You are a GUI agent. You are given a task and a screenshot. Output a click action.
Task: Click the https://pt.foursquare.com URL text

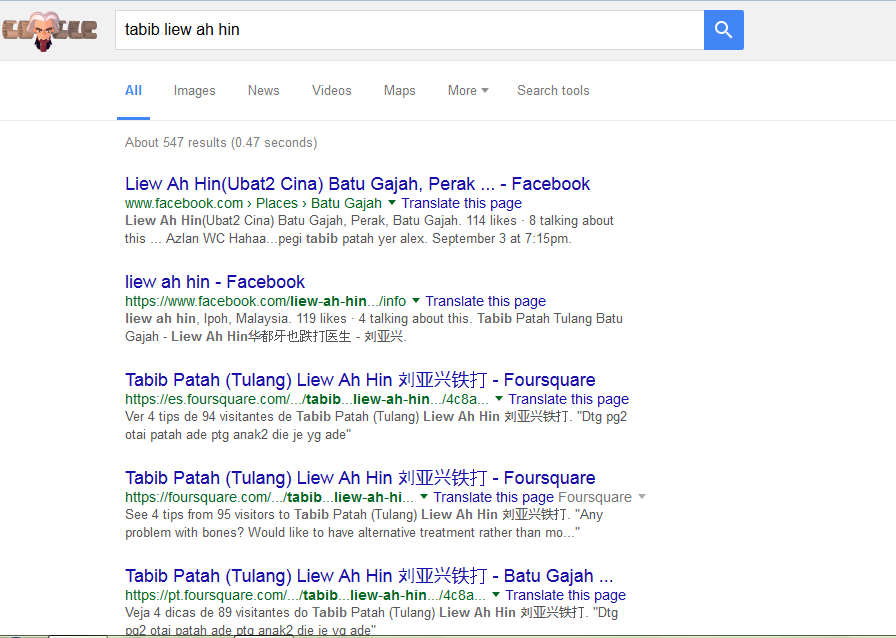click(x=305, y=595)
